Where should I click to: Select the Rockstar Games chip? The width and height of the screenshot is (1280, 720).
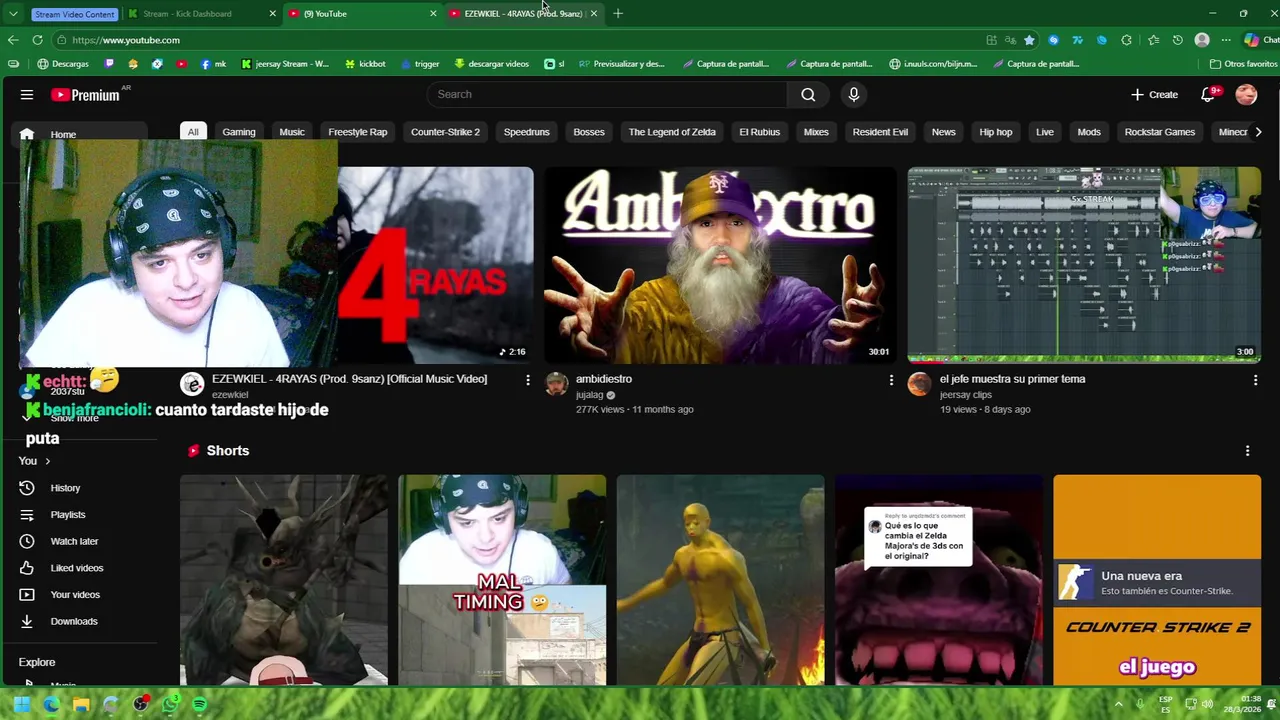tap(1160, 132)
